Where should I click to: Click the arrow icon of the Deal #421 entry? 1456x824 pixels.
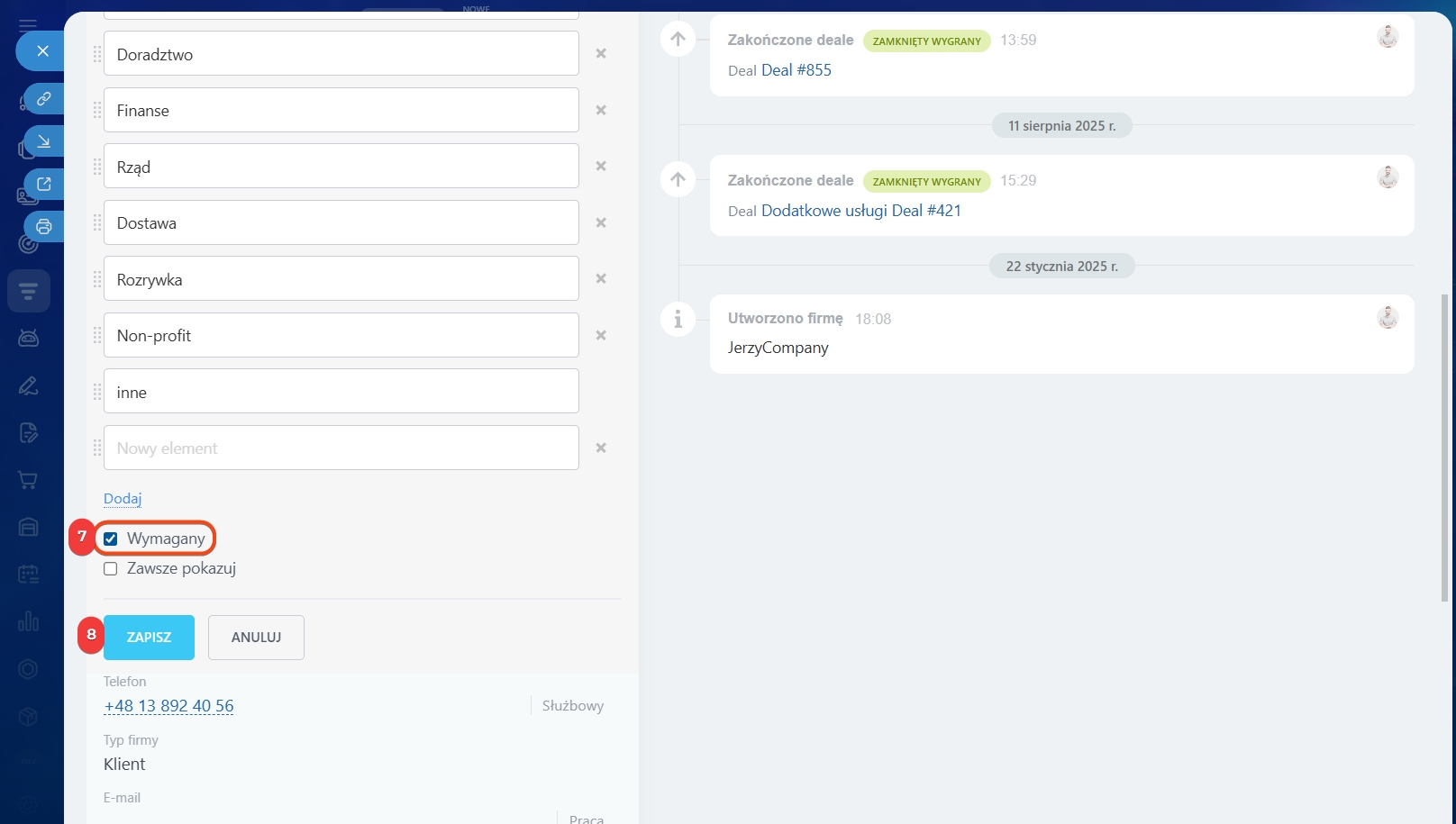678,179
